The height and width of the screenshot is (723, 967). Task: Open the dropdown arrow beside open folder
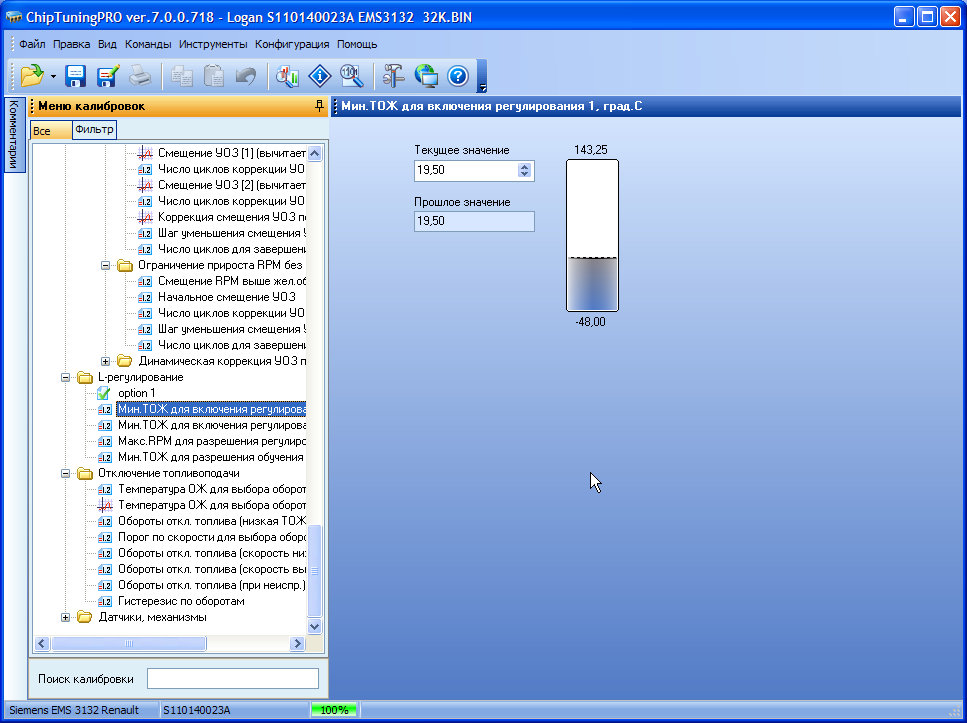(x=53, y=76)
